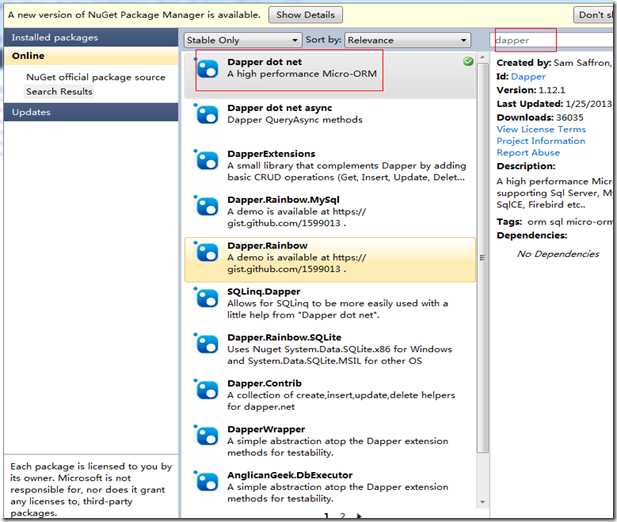The width and height of the screenshot is (617, 522).
Task: Select the SQLinq.Dapper package title
Action: click(x=264, y=291)
